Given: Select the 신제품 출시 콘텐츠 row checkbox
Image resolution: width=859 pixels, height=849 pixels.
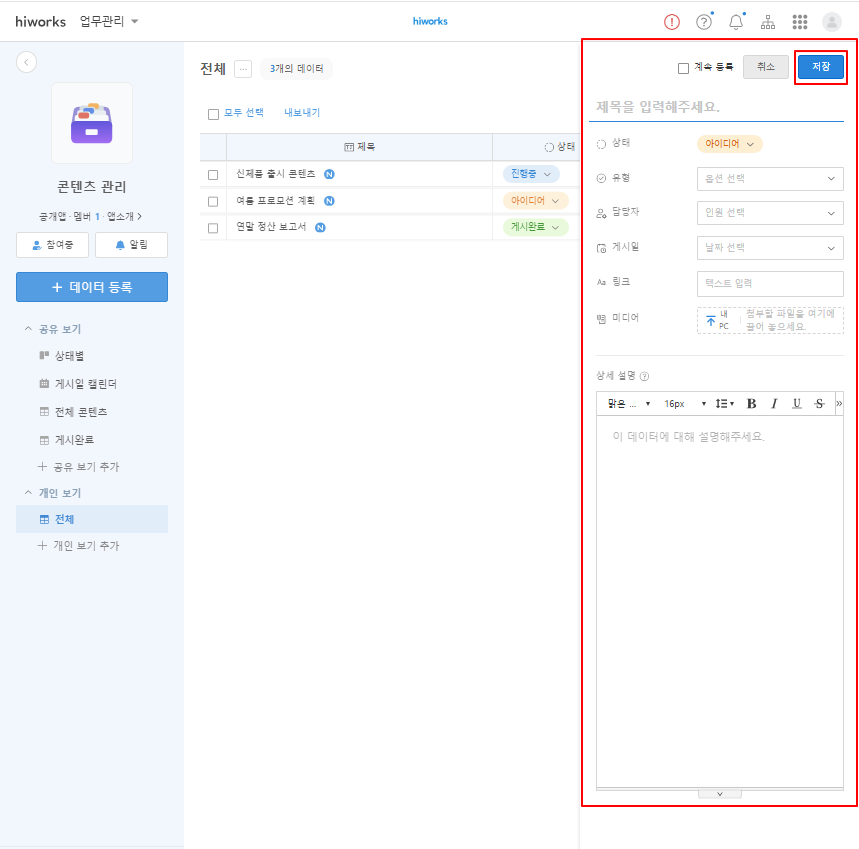Looking at the screenshot, I should pos(213,174).
